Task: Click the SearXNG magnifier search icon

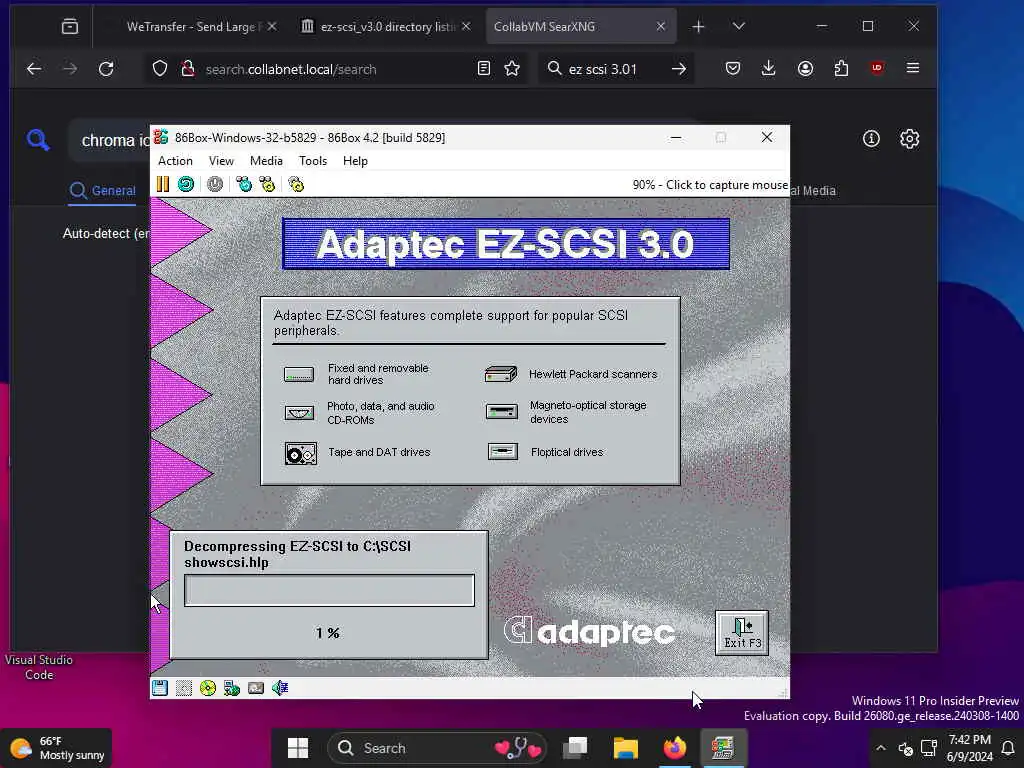Action: click(x=38, y=139)
